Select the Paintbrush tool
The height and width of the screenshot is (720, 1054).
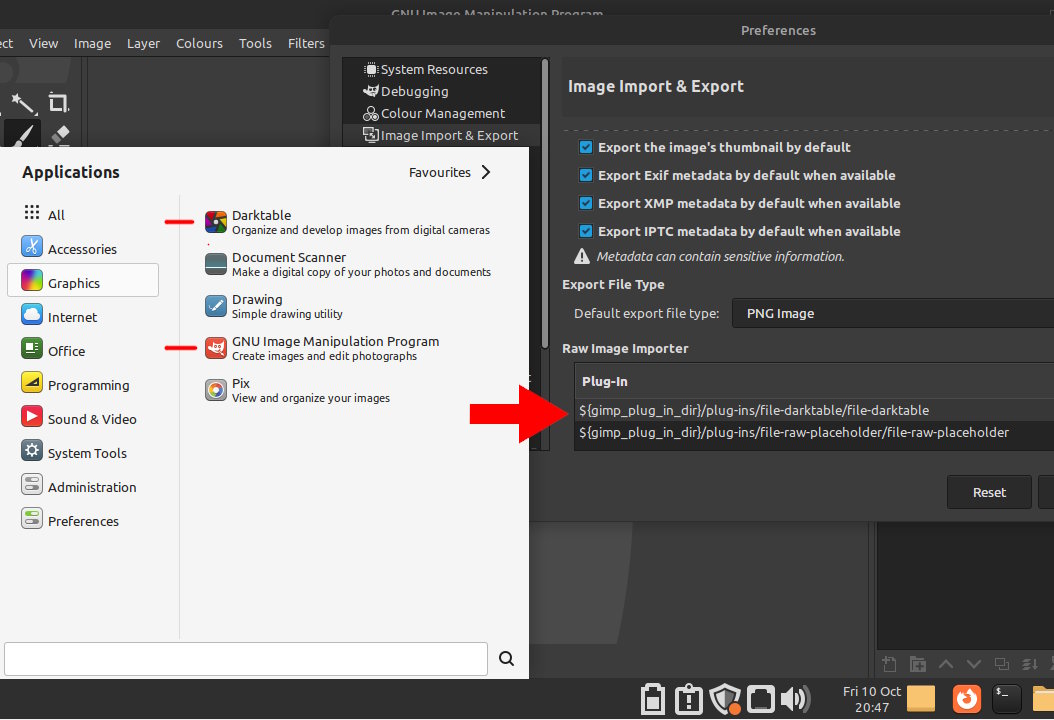tap(22, 135)
